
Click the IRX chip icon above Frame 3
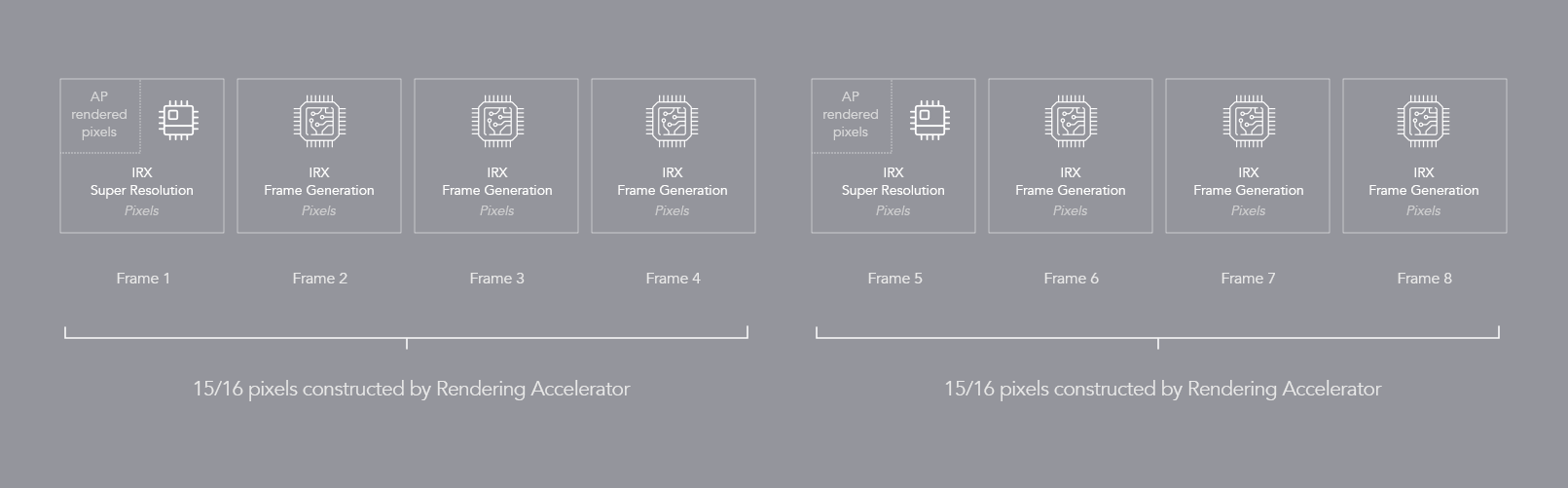point(497,122)
